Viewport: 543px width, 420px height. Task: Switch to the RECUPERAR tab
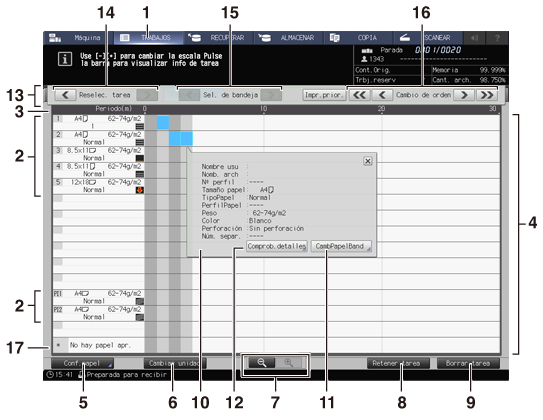click(x=219, y=38)
